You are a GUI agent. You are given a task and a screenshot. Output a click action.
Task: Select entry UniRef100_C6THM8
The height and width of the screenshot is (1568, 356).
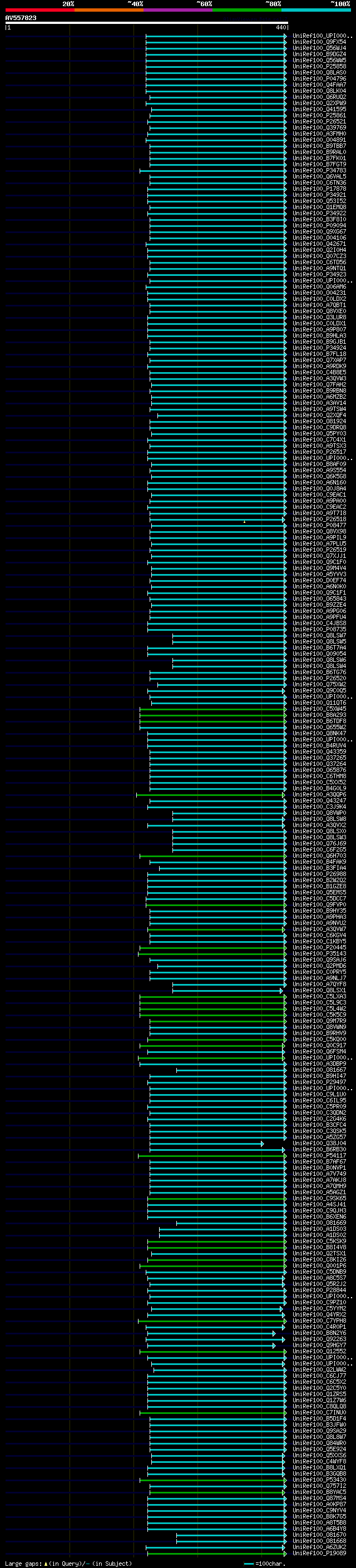[319, 776]
